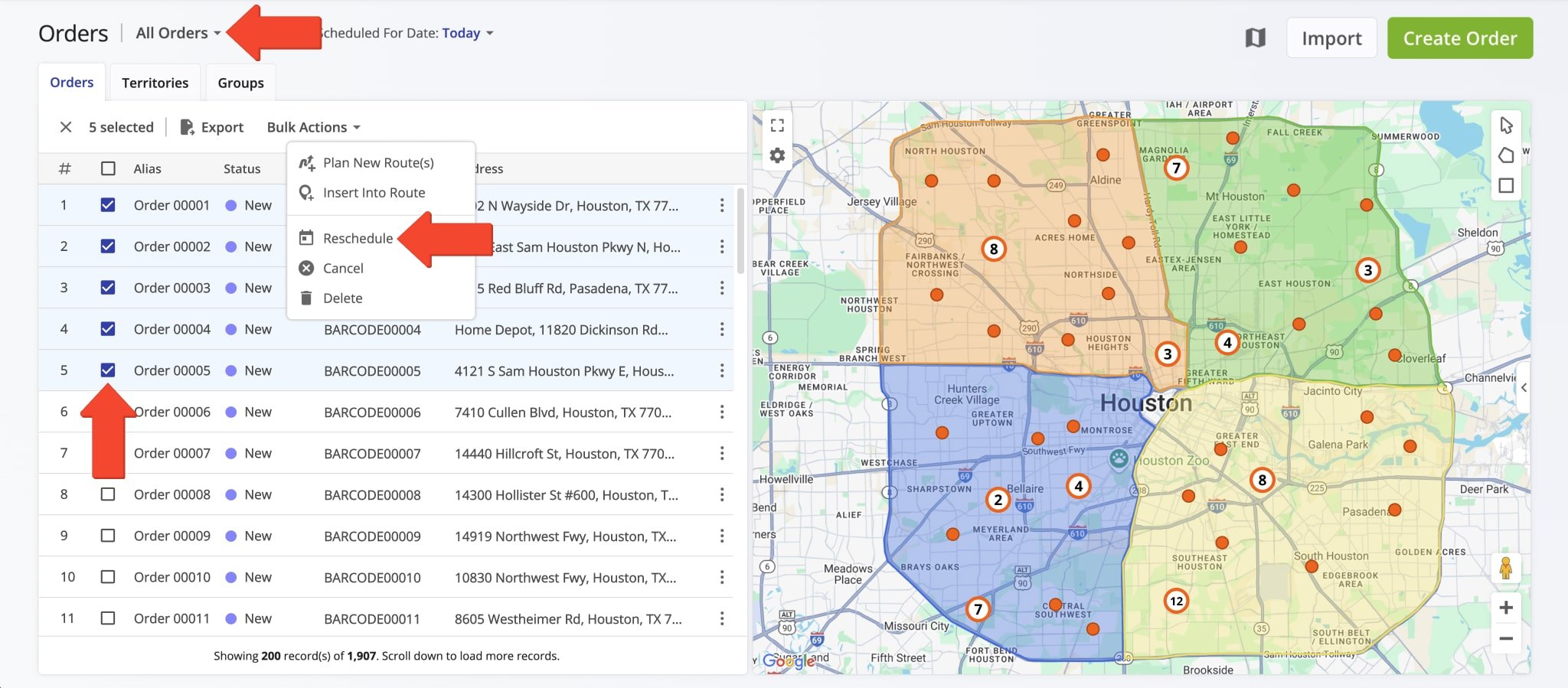Collapse the map side panel arrow
The width and height of the screenshot is (1568, 688).
point(1524,387)
